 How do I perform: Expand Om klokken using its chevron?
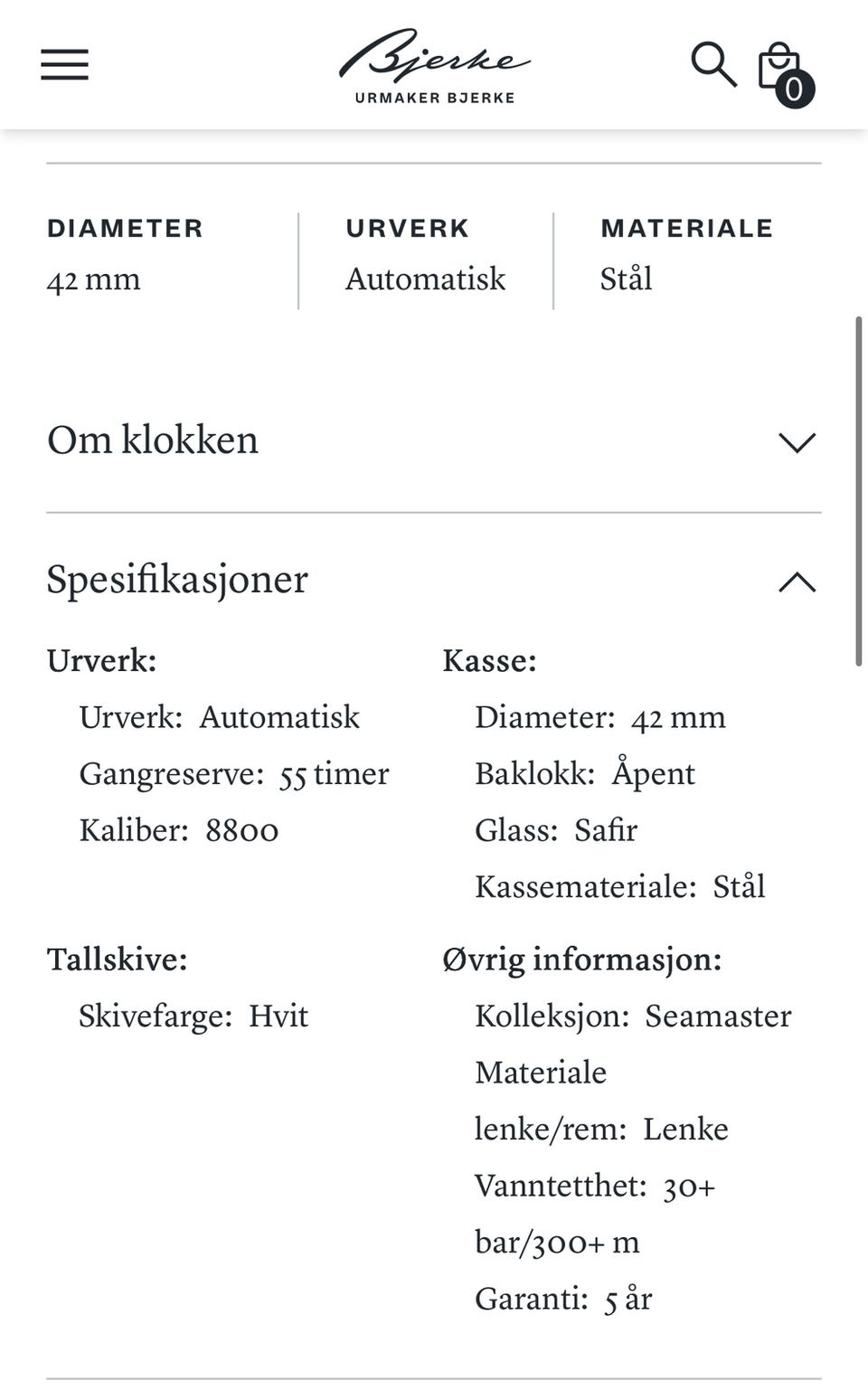797,442
